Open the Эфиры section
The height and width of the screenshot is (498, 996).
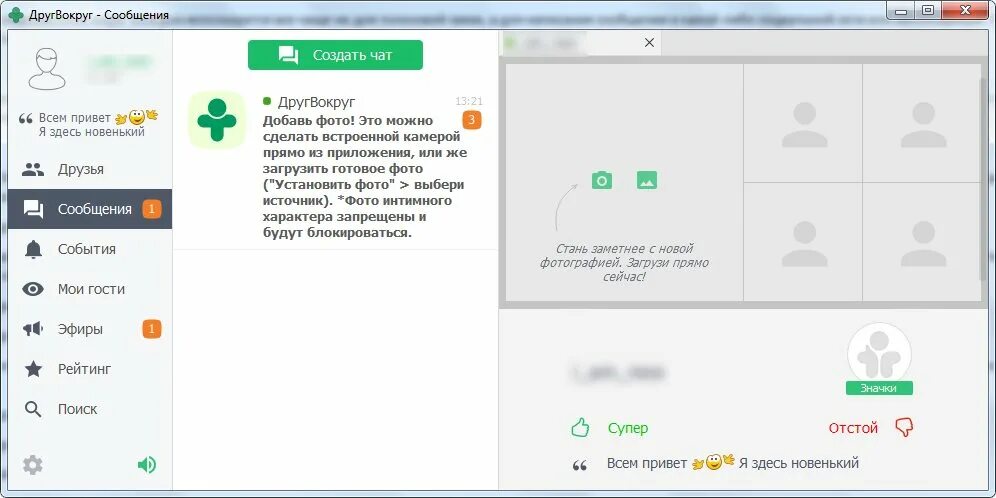pos(90,329)
